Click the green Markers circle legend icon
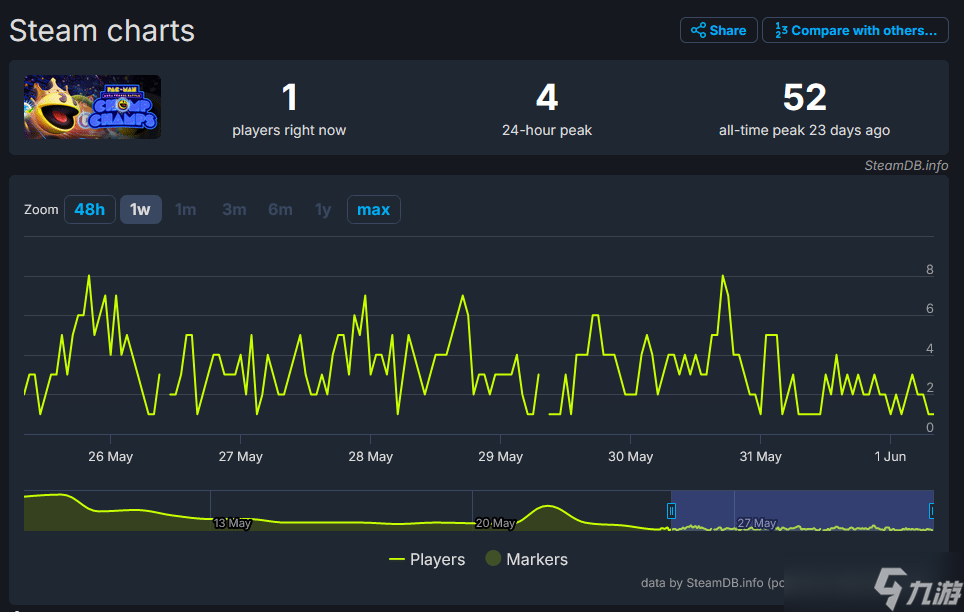Screen dimensions: 964x612 click(x=493, y=559)
